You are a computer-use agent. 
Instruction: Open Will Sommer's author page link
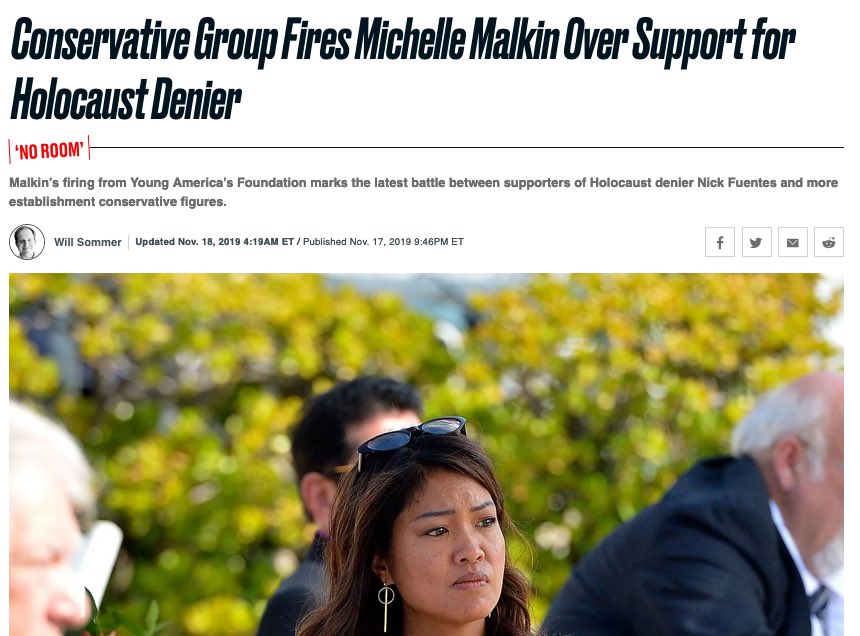click(88, 242)
